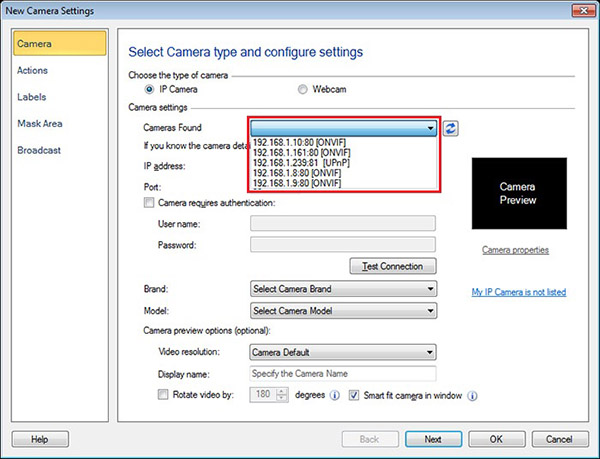Click the Test Connection button

393,266
